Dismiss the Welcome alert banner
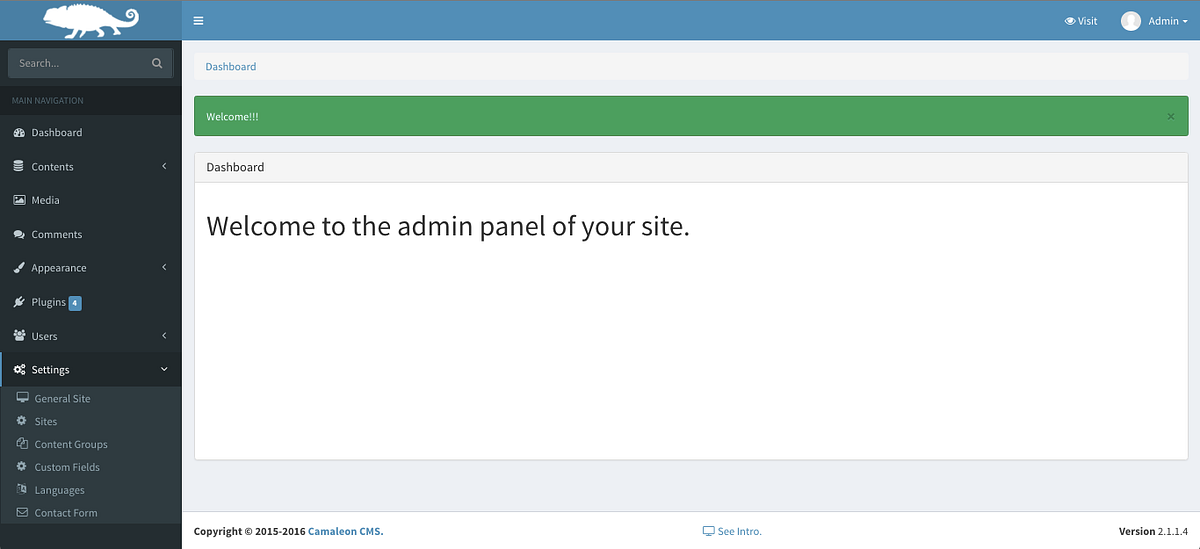1200x549 pixels. pos(1171,117)
